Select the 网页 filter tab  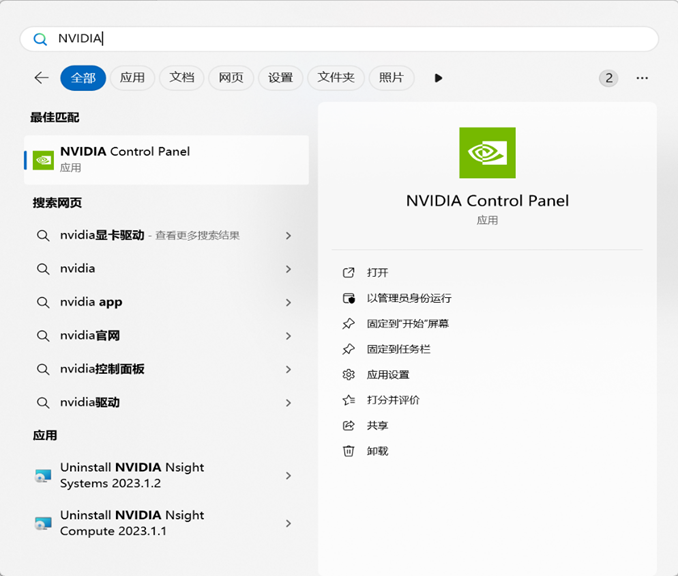[231, 78]
